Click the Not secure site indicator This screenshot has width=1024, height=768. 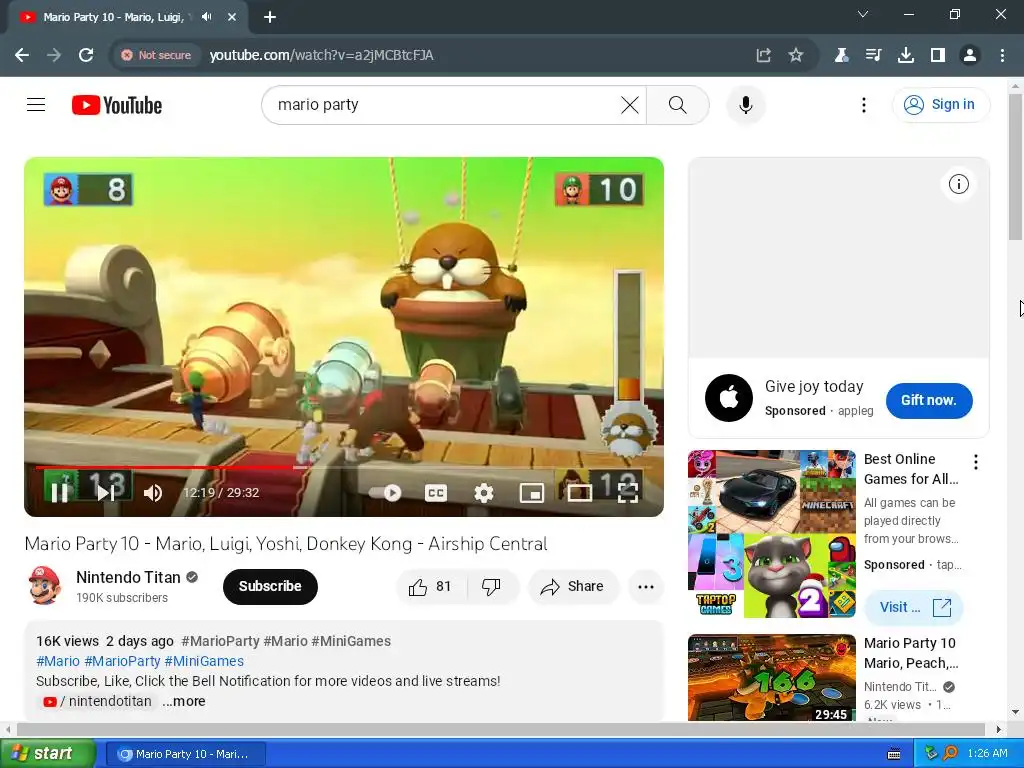click(x=156, y=55)
